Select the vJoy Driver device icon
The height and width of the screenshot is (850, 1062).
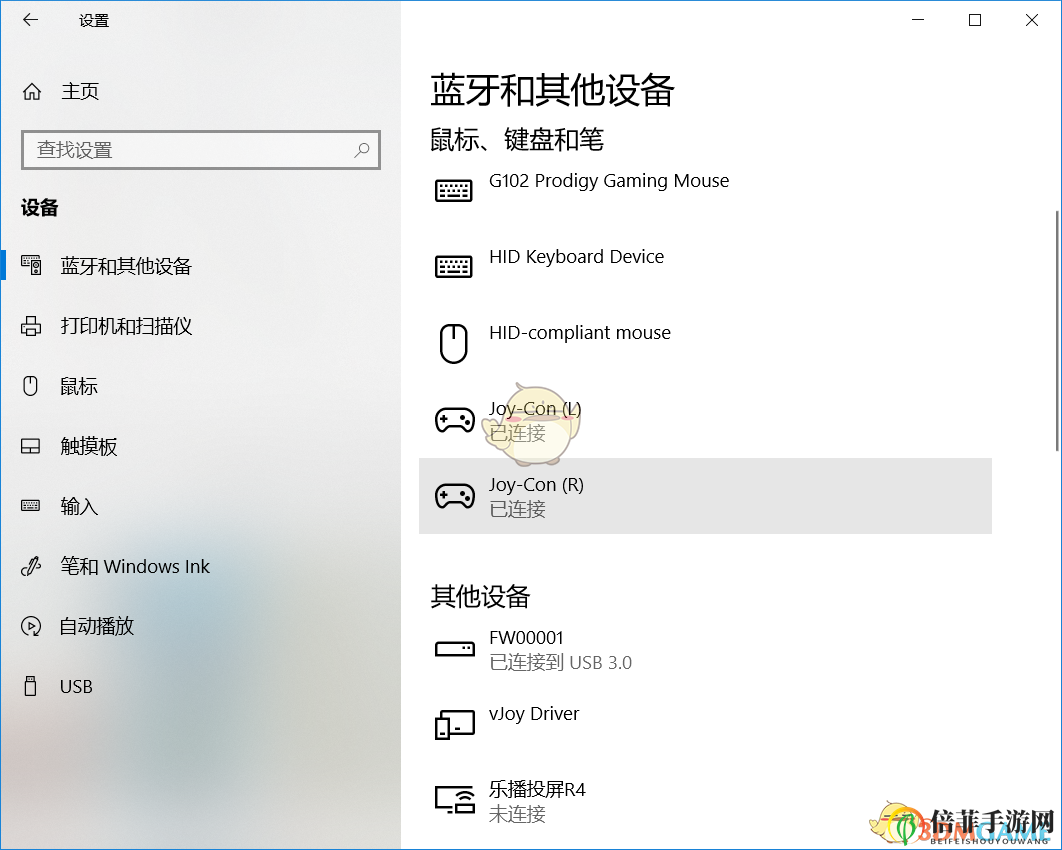click(x=454, y=725)
